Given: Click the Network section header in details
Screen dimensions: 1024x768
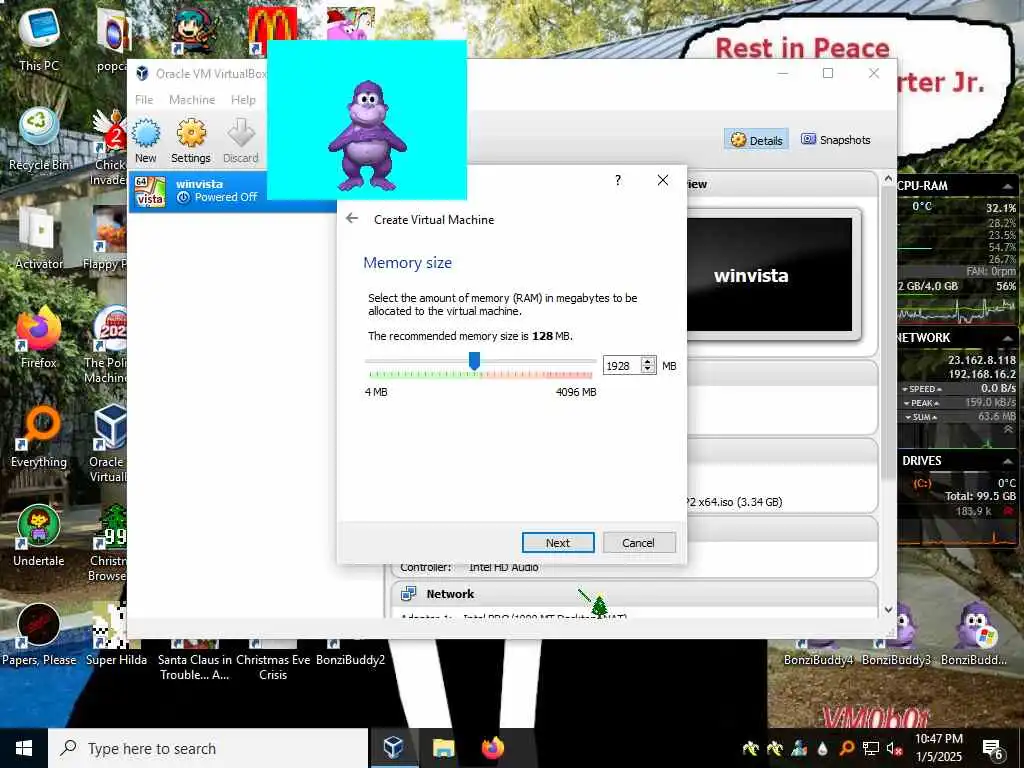Looking at the screenshot, I should [635, 594].
